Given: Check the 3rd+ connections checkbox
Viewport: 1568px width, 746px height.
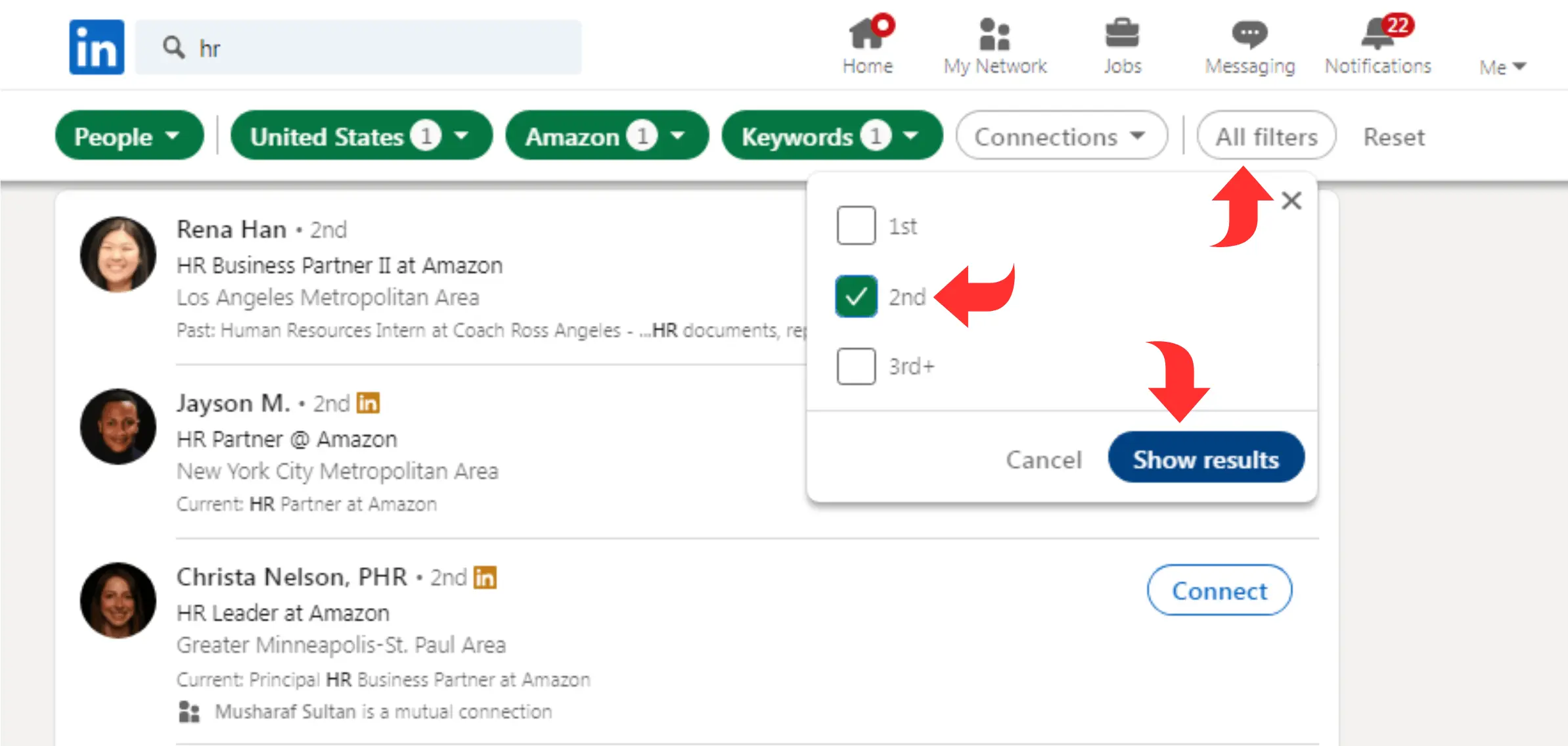Looking at the screenshot, I should coord(856,366).
